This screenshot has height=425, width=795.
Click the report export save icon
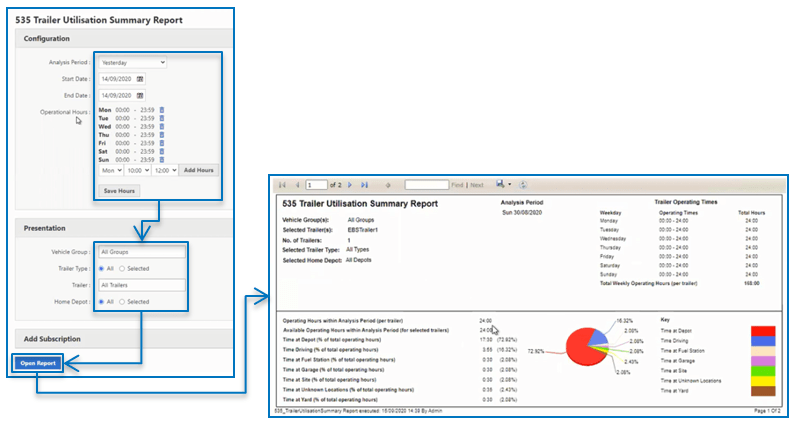click(499, 185)
